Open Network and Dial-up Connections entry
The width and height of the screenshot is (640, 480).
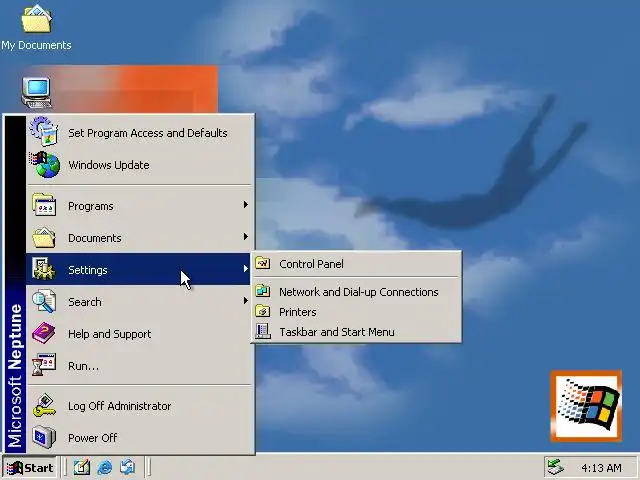point(356,292)
